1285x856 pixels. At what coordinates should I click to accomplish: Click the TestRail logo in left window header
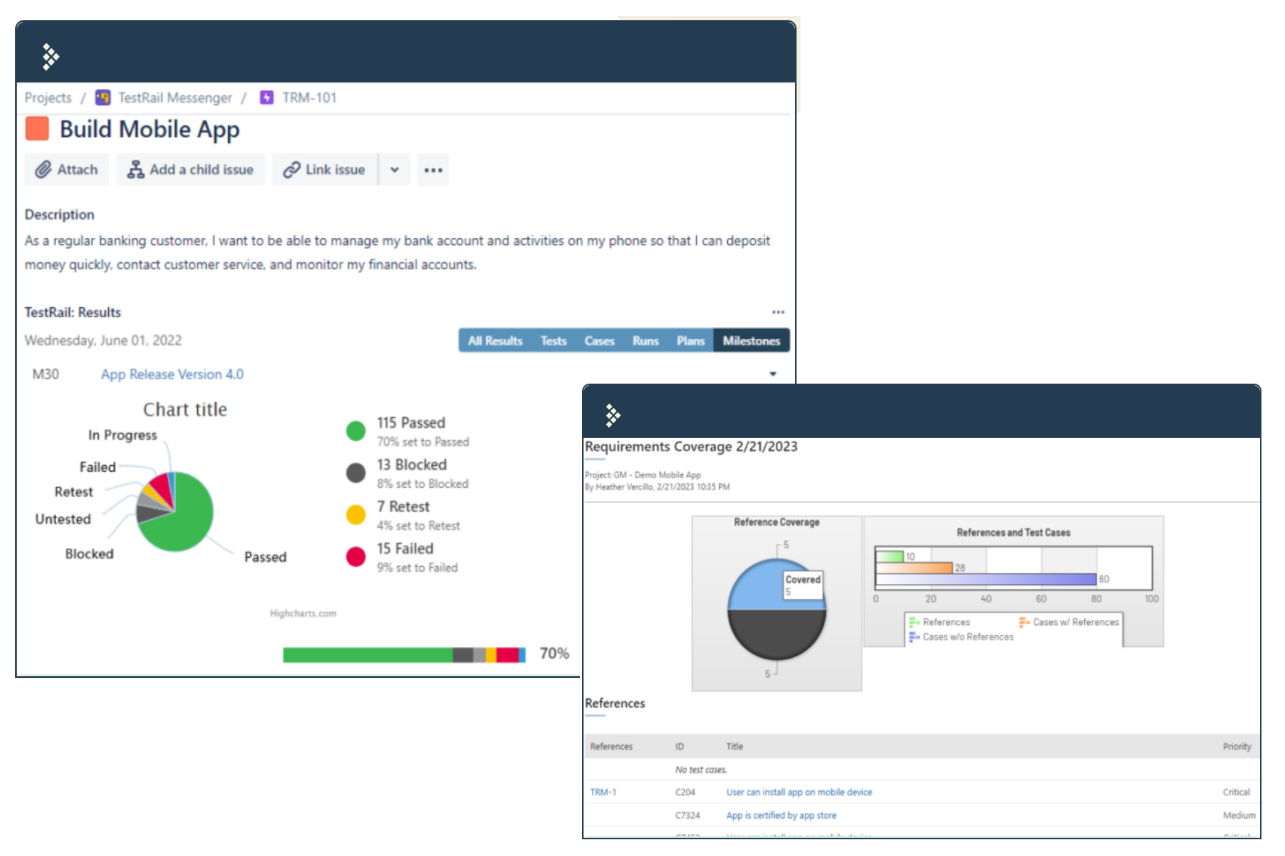coord(51,57)
